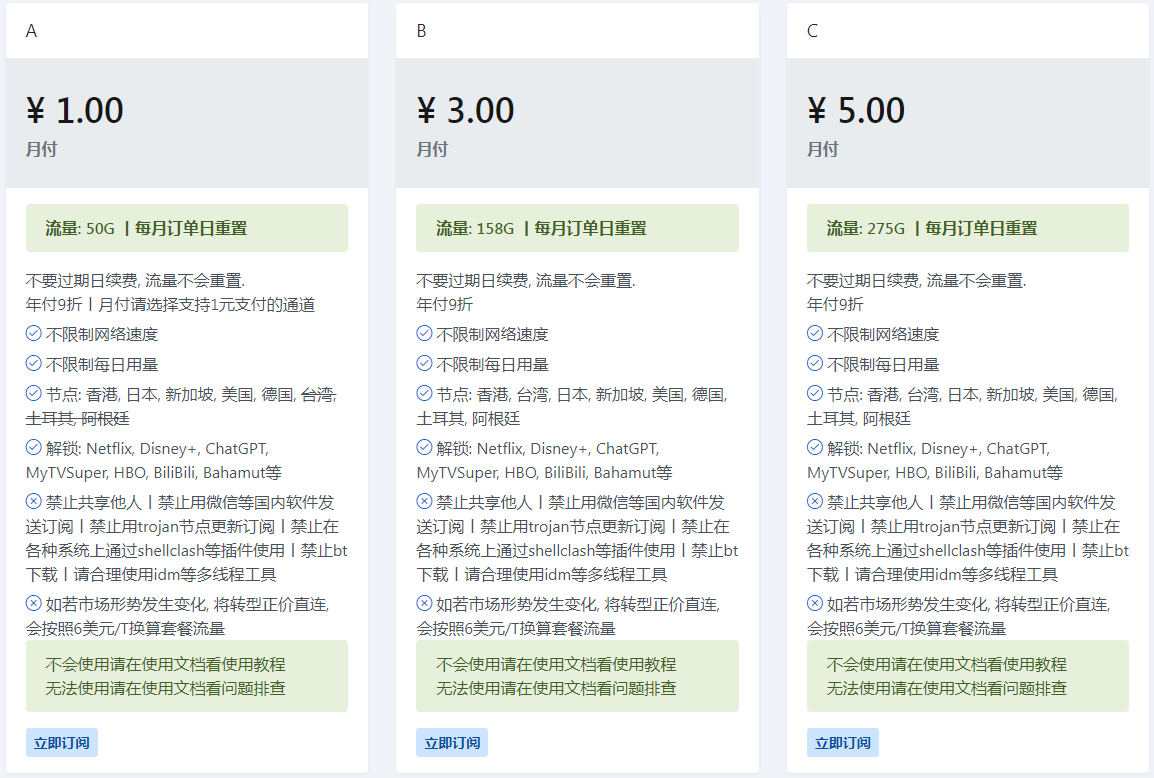Viewport: 1154px width, 778px height.
Task: Click X icon before 禁止共享他人 in plan A
Action: click(x=34, y=502)
